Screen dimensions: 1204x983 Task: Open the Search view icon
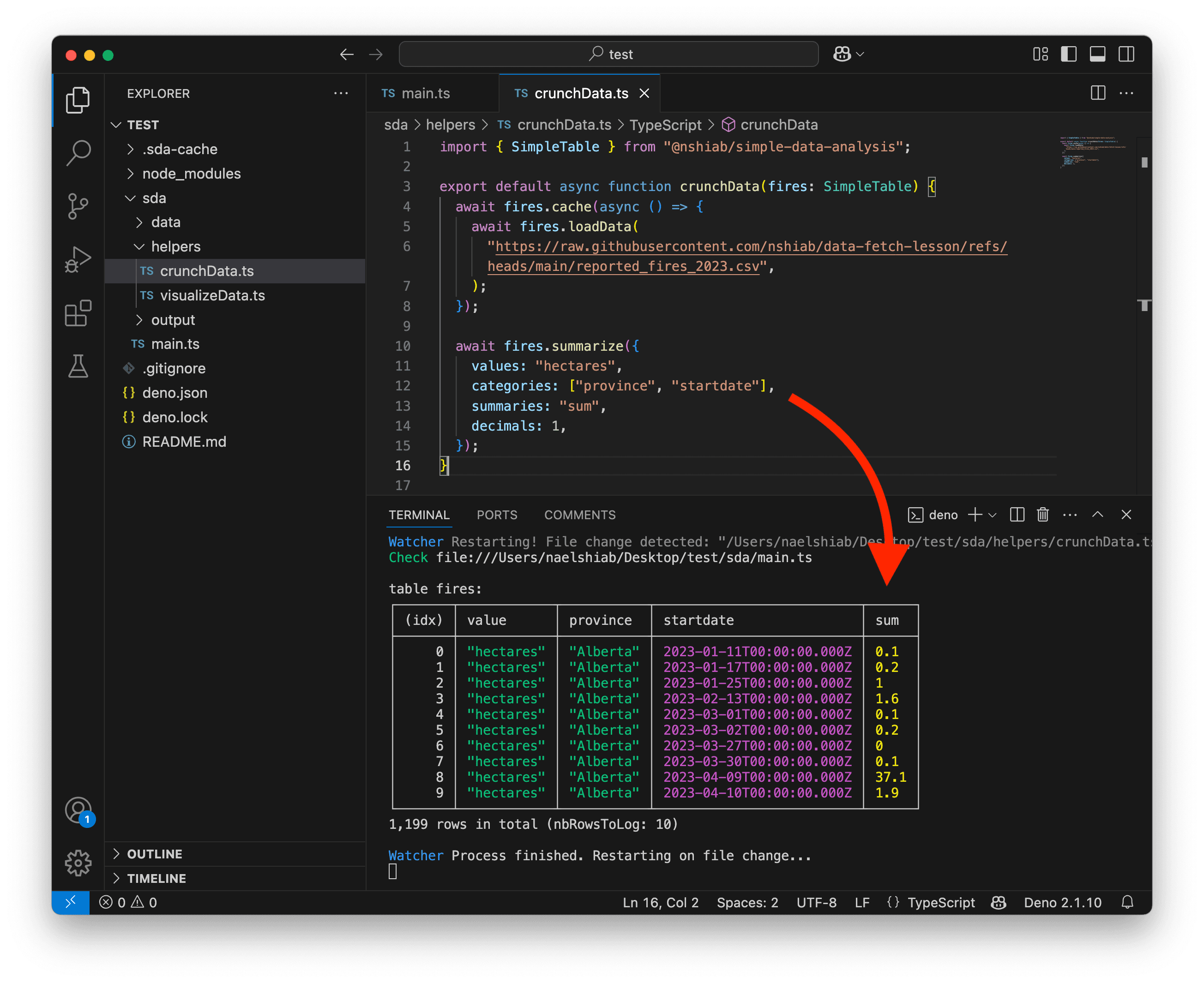78,153
